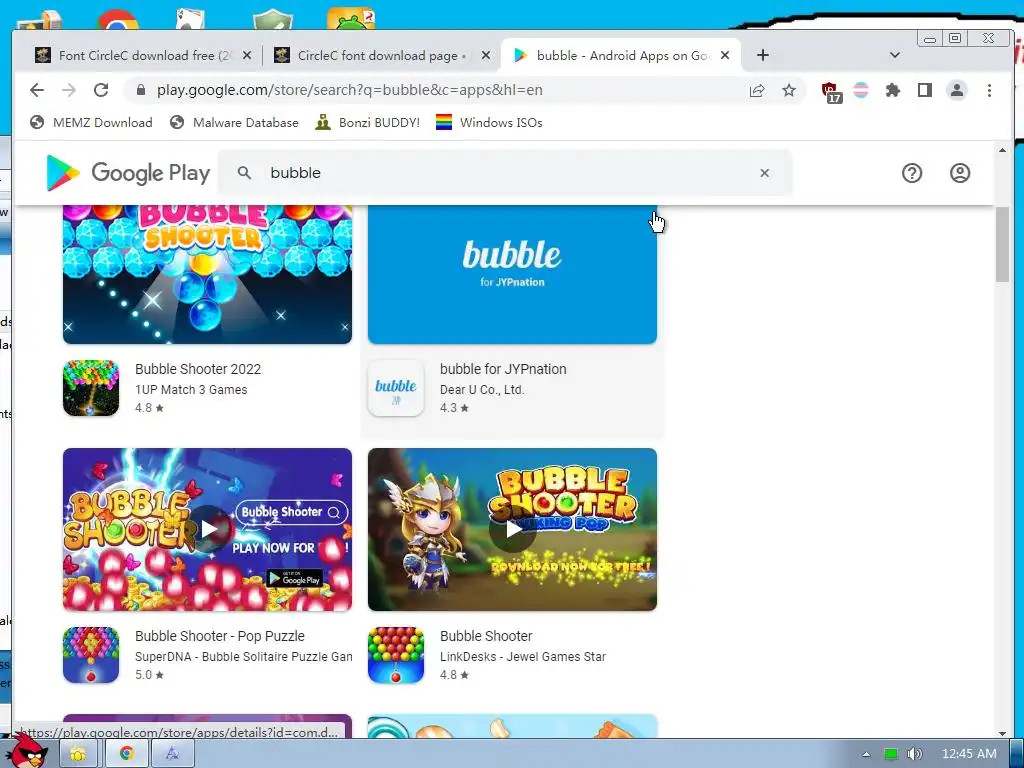
Task: Click the Google Play logo
Action: 128,173
